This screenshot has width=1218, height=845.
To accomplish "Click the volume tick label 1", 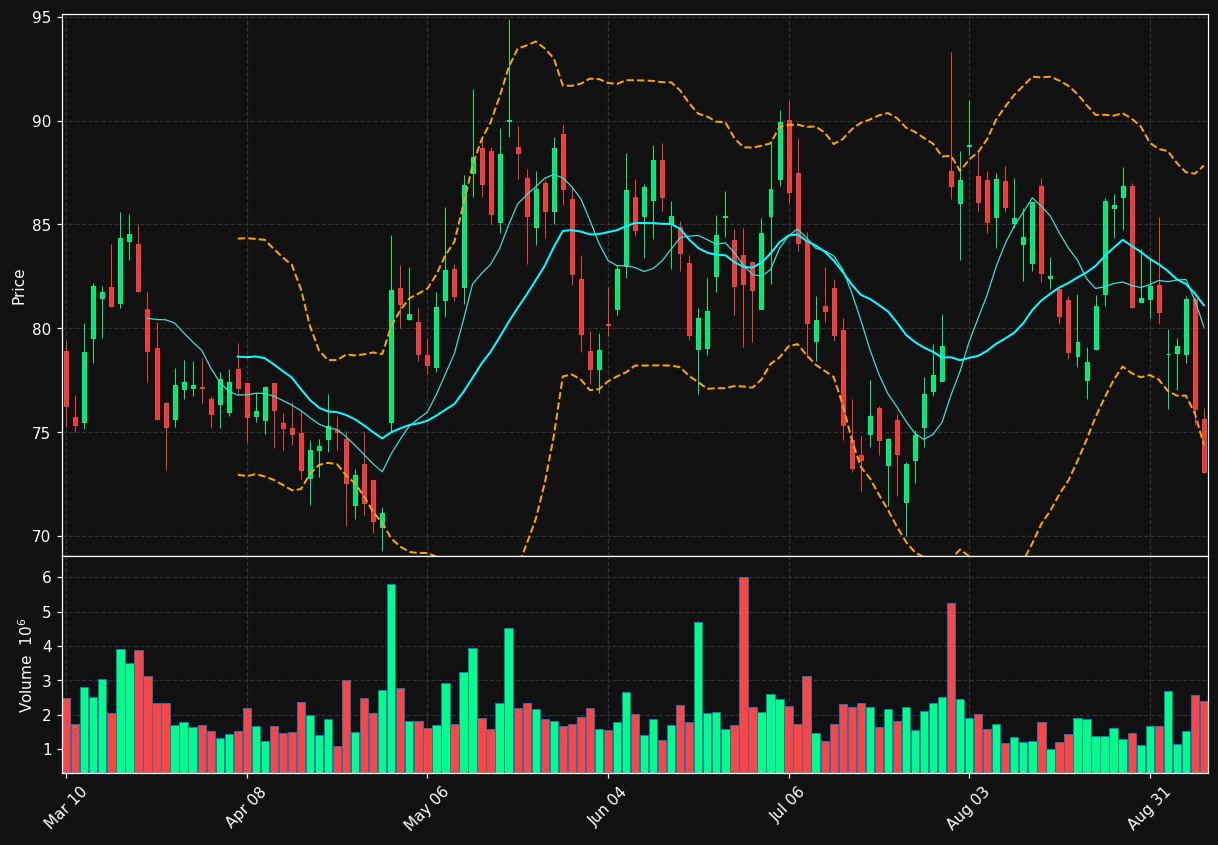I will (48, 750).
